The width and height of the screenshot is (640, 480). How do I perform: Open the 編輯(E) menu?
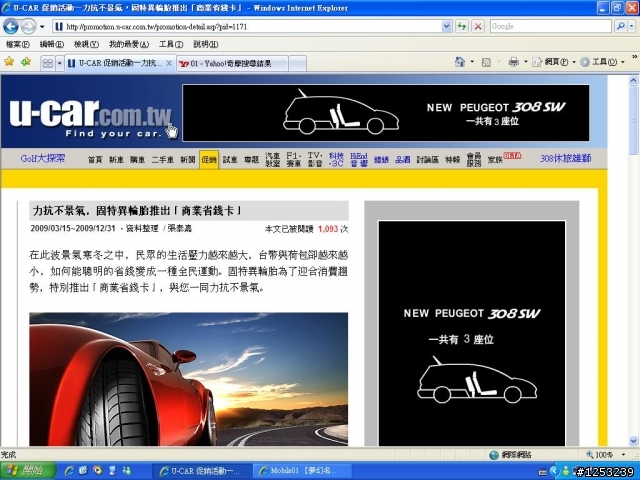coord(52,44)
